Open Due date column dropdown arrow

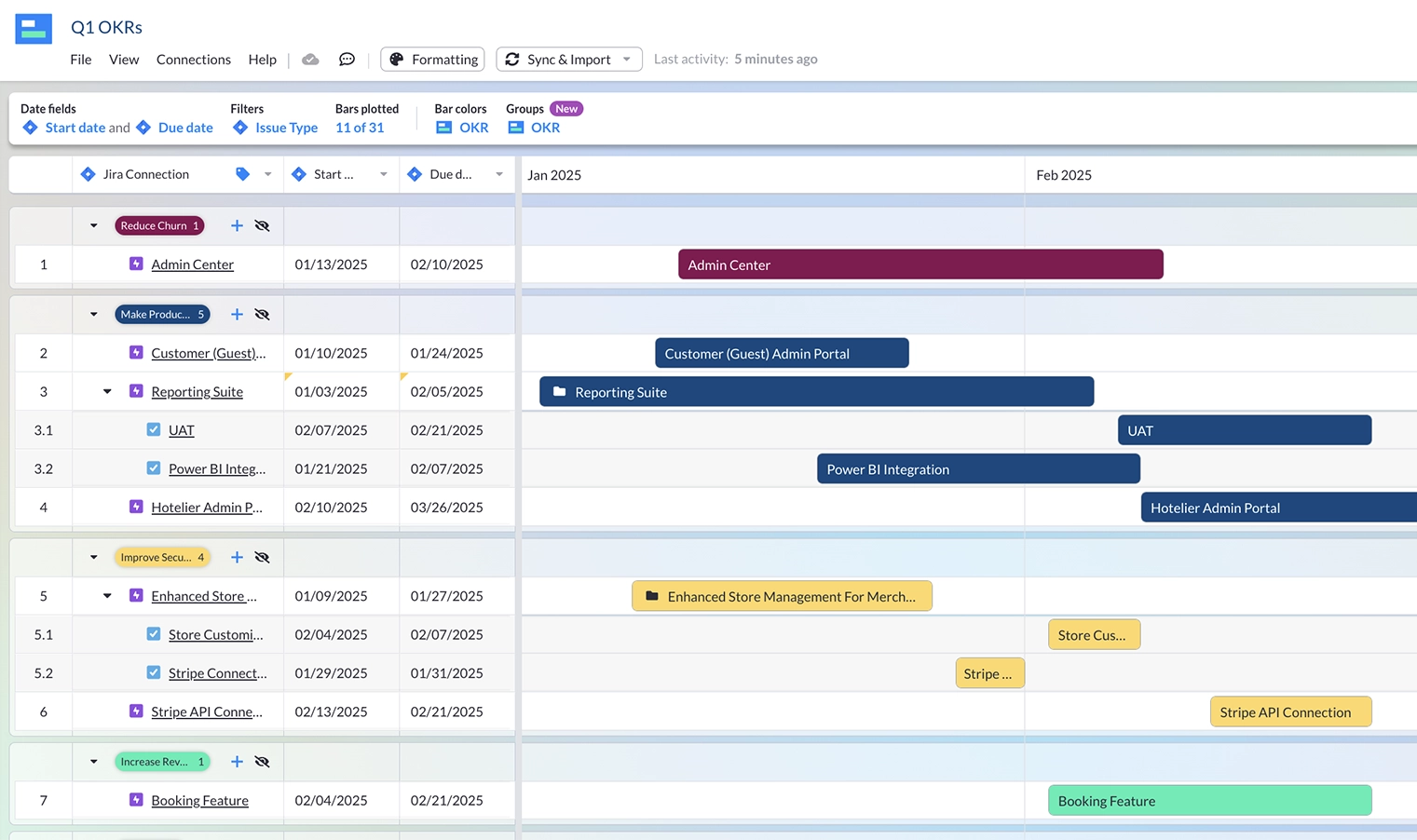(x=499, y=174)
